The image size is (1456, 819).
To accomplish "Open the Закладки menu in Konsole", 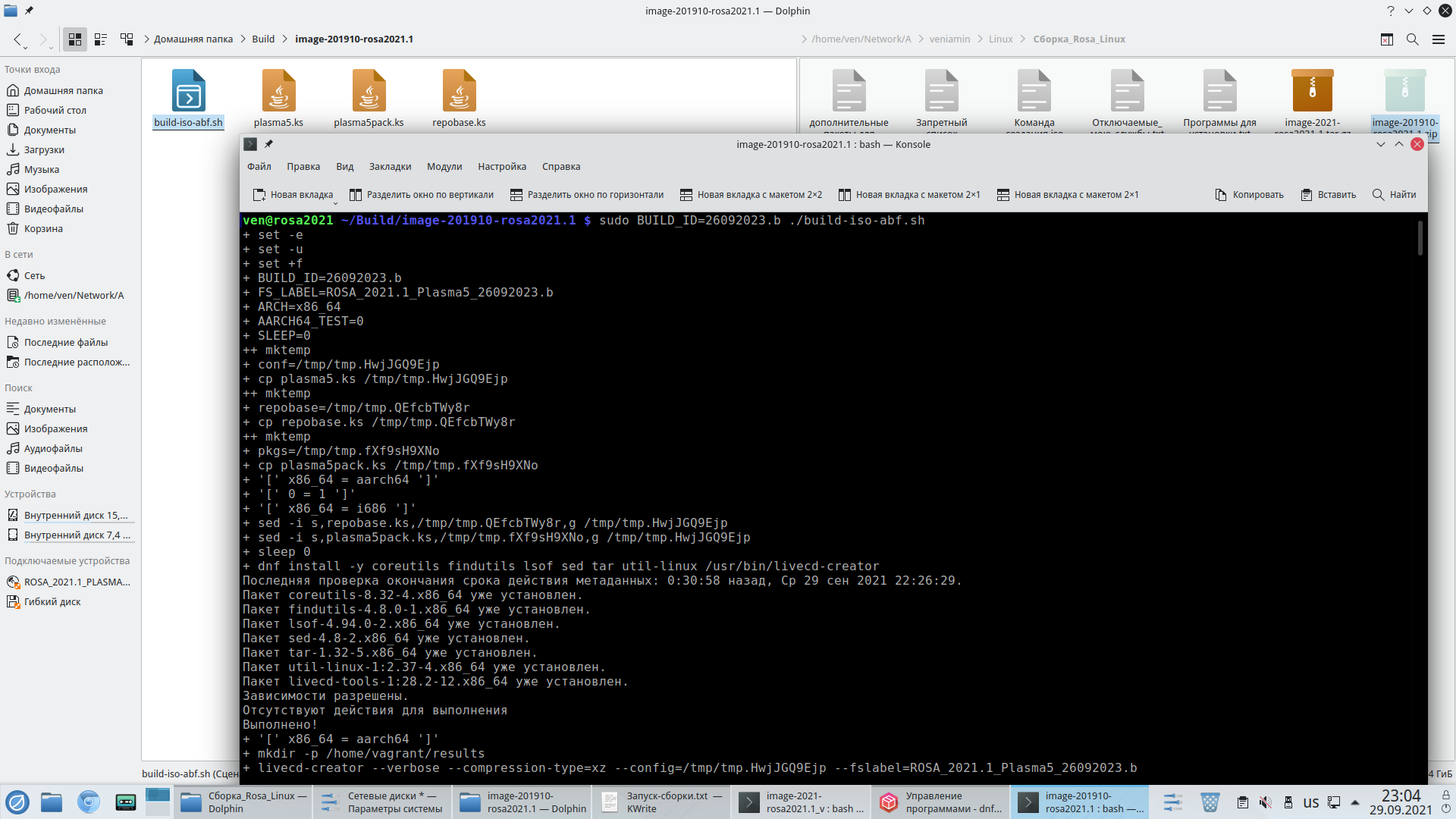I will coord(390,167).
